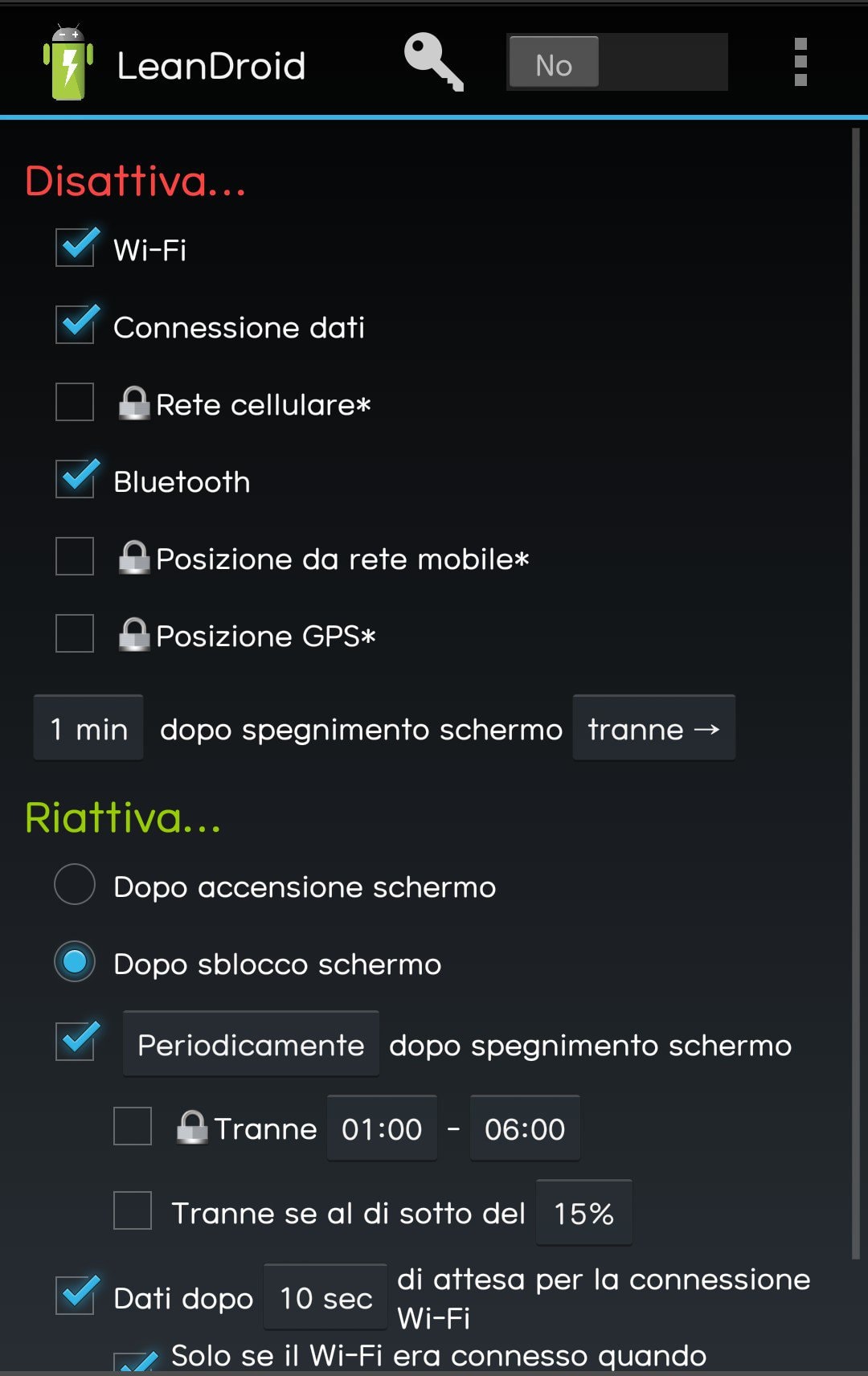The height and width of the screenshot is (1376, 868).
Task: Set the 01:00 start time field
Action: (382, 1128)
